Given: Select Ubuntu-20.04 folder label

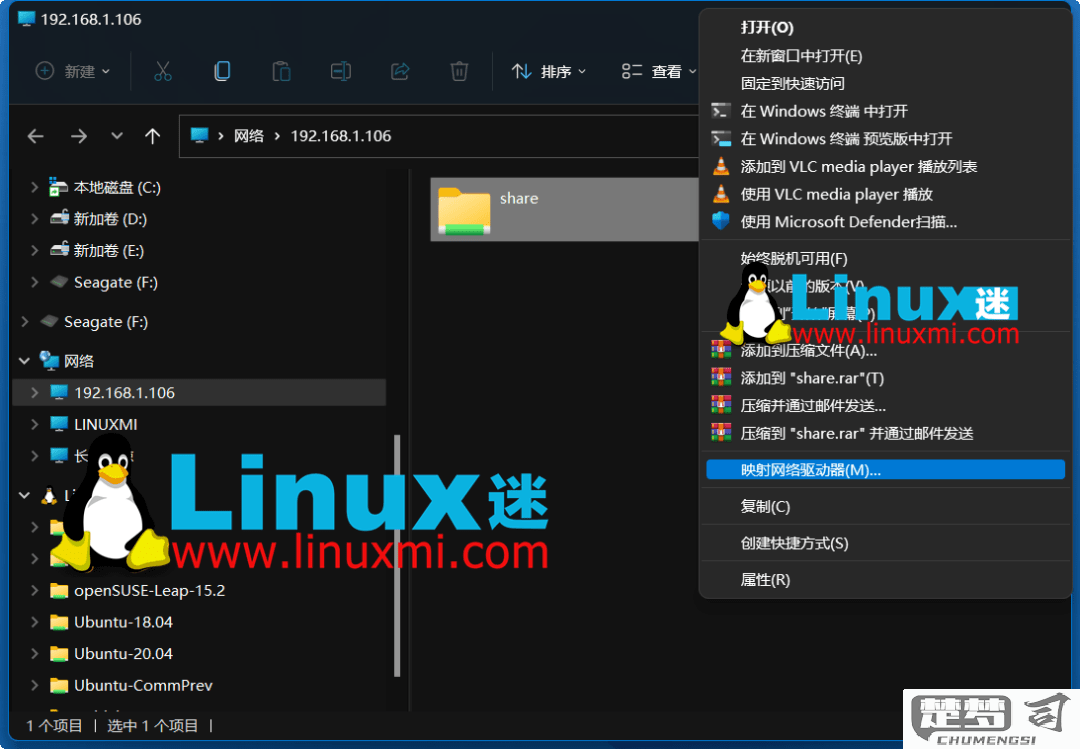Looking at the screenshot, I should click(x=123, y=654).
